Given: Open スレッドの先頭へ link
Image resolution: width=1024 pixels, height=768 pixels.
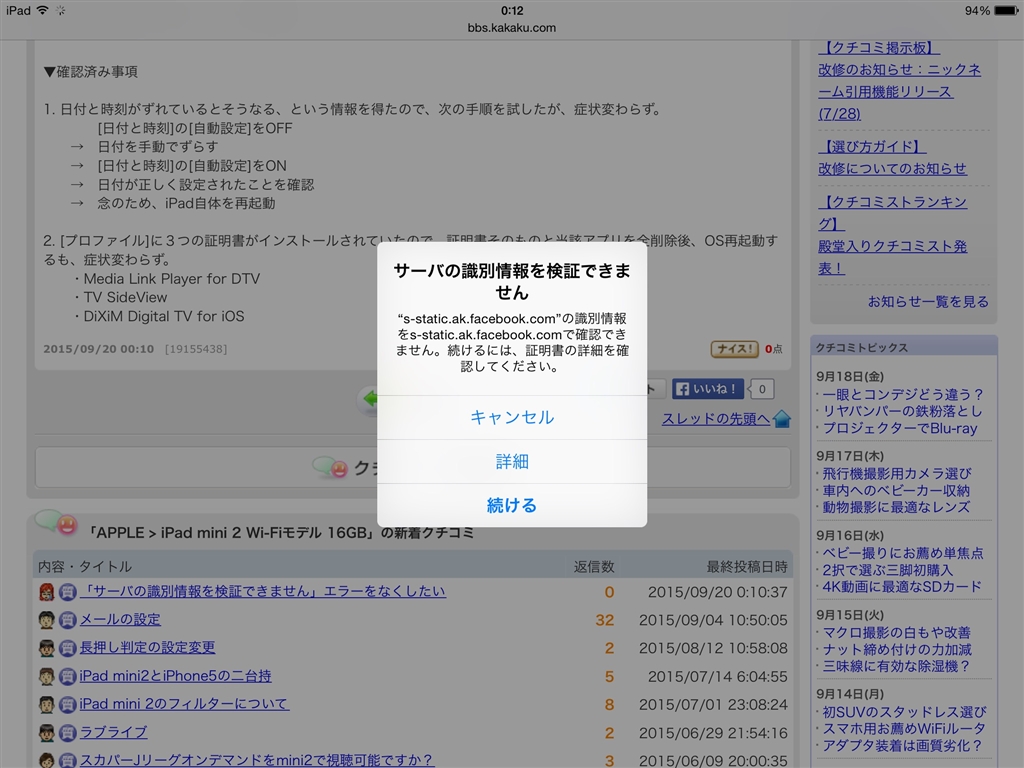Looking at the screenshot, I should pyautogui.click(x=716, y=419).
